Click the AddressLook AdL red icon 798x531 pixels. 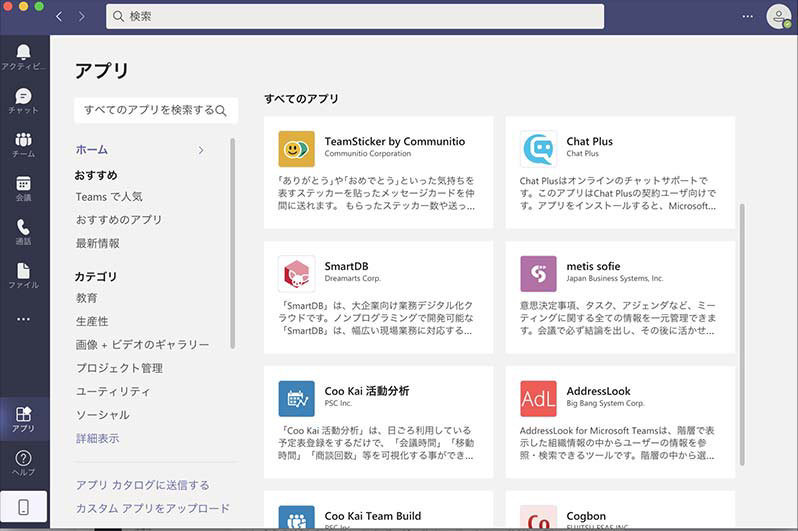click(538, 398)
